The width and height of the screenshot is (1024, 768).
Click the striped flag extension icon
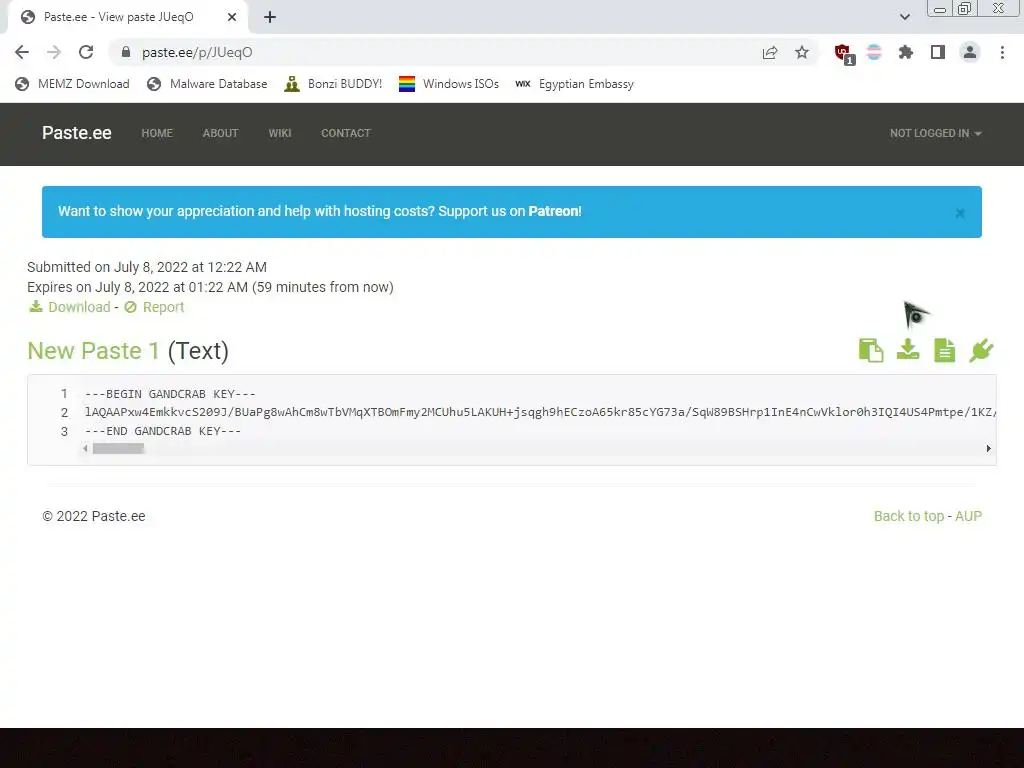[874, 52]
